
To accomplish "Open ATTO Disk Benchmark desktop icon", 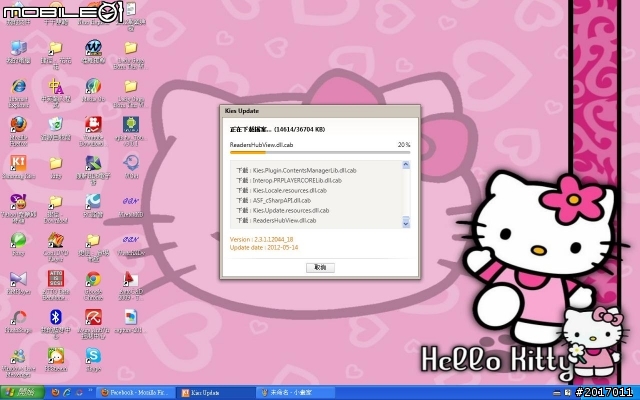I will point(56,285).
